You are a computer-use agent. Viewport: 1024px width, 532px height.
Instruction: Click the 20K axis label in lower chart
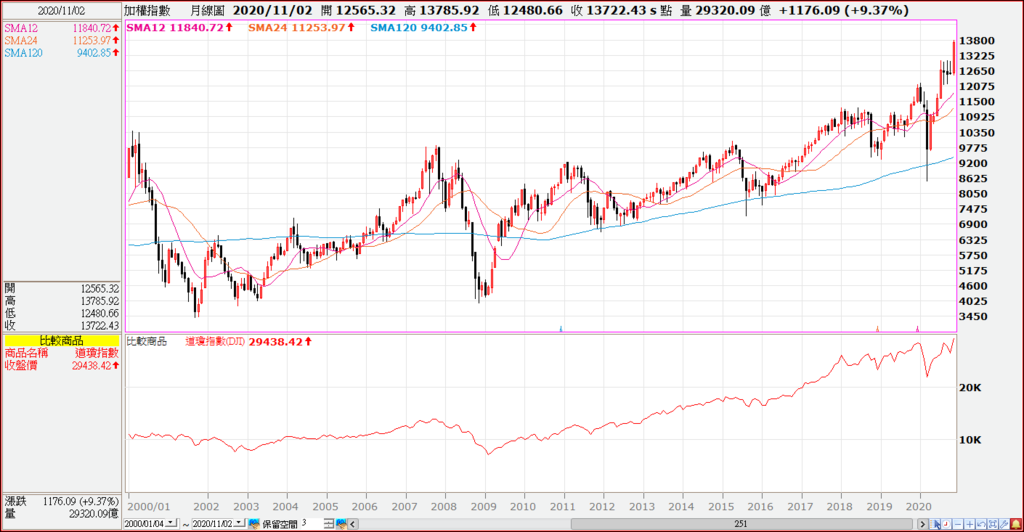(x=970, y=388)
